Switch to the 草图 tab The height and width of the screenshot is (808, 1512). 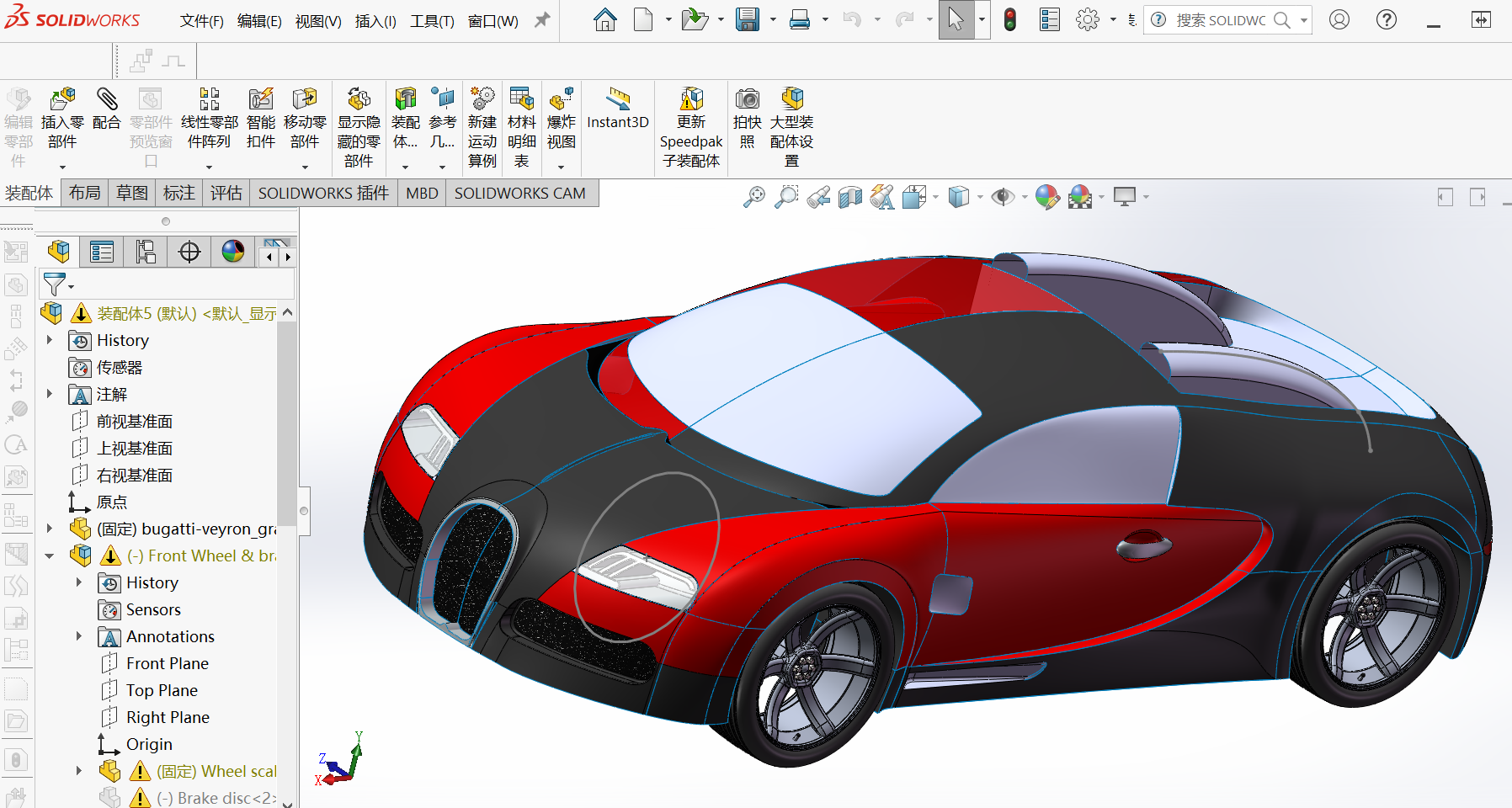click(x=132, y=193)
